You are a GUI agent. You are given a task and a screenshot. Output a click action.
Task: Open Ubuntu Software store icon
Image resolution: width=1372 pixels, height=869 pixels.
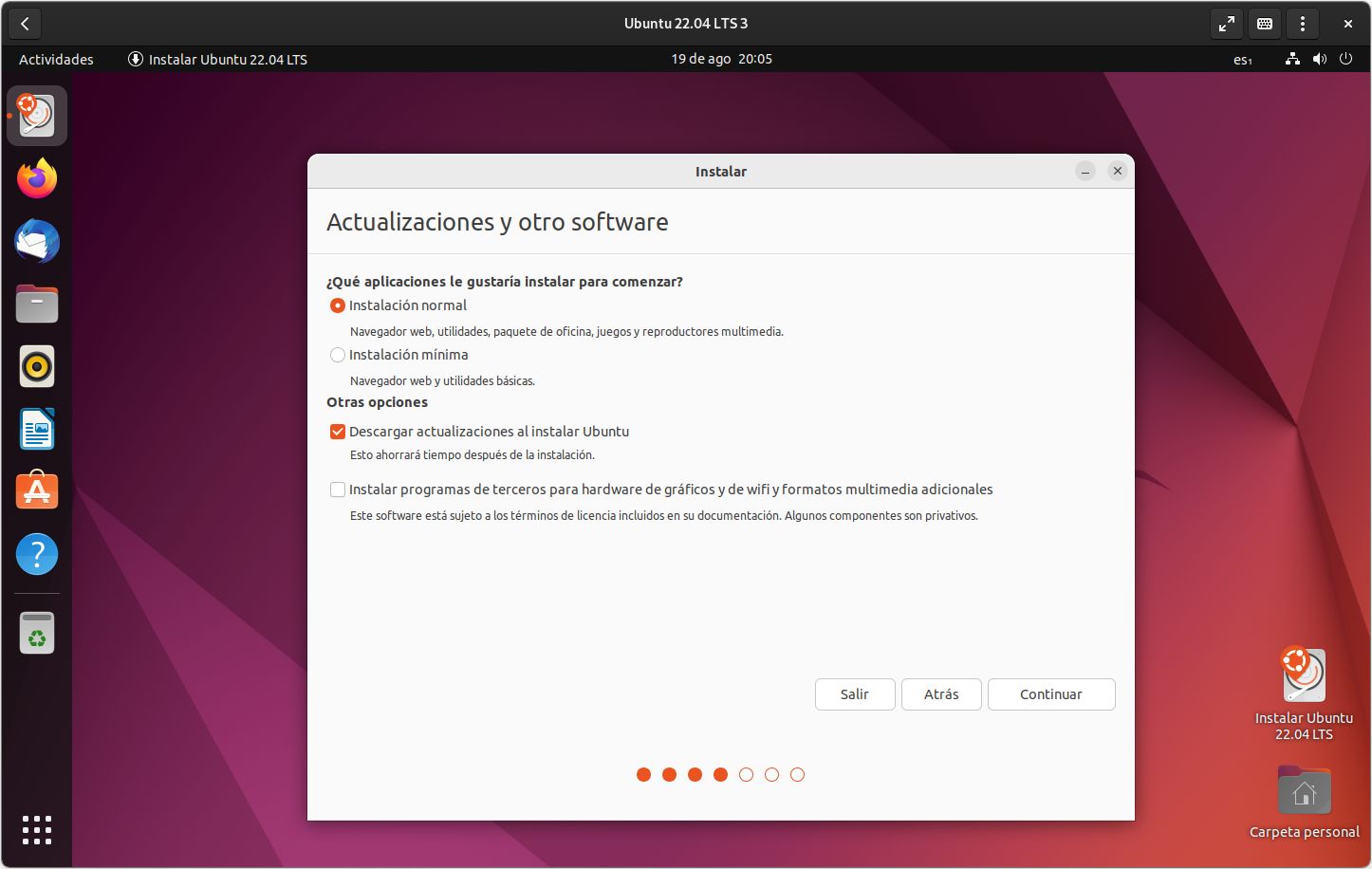[x=37, y=491]
